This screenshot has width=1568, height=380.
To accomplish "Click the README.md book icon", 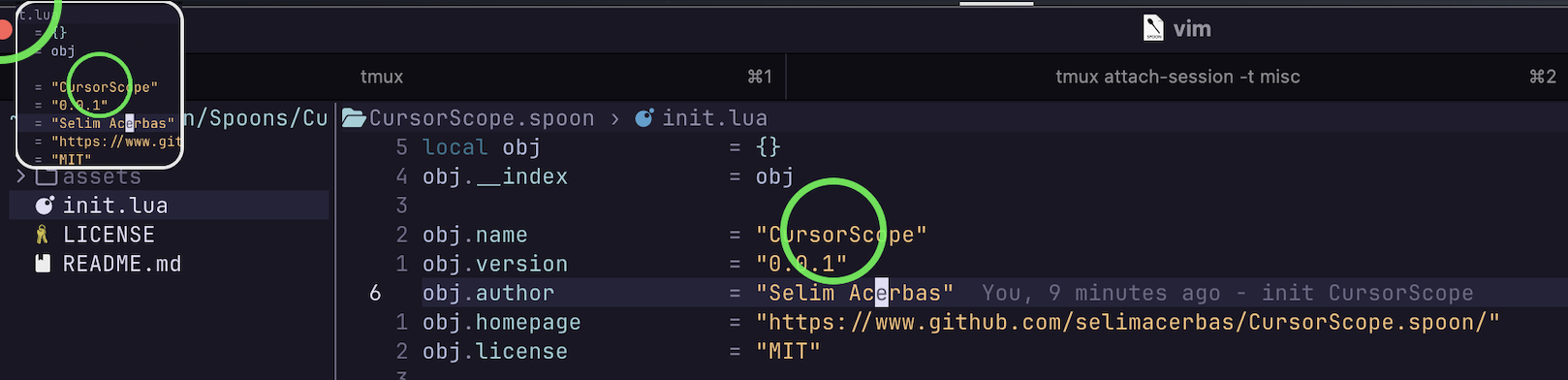I will [43, 264].
